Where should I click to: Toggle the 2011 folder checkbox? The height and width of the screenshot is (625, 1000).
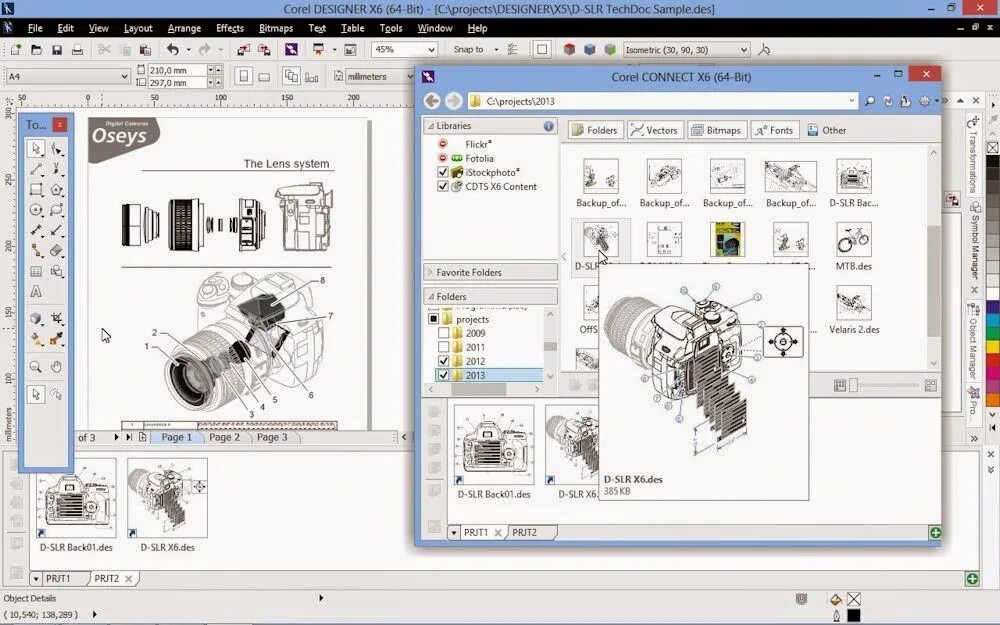pyautogui.click(x=443, y=347)
